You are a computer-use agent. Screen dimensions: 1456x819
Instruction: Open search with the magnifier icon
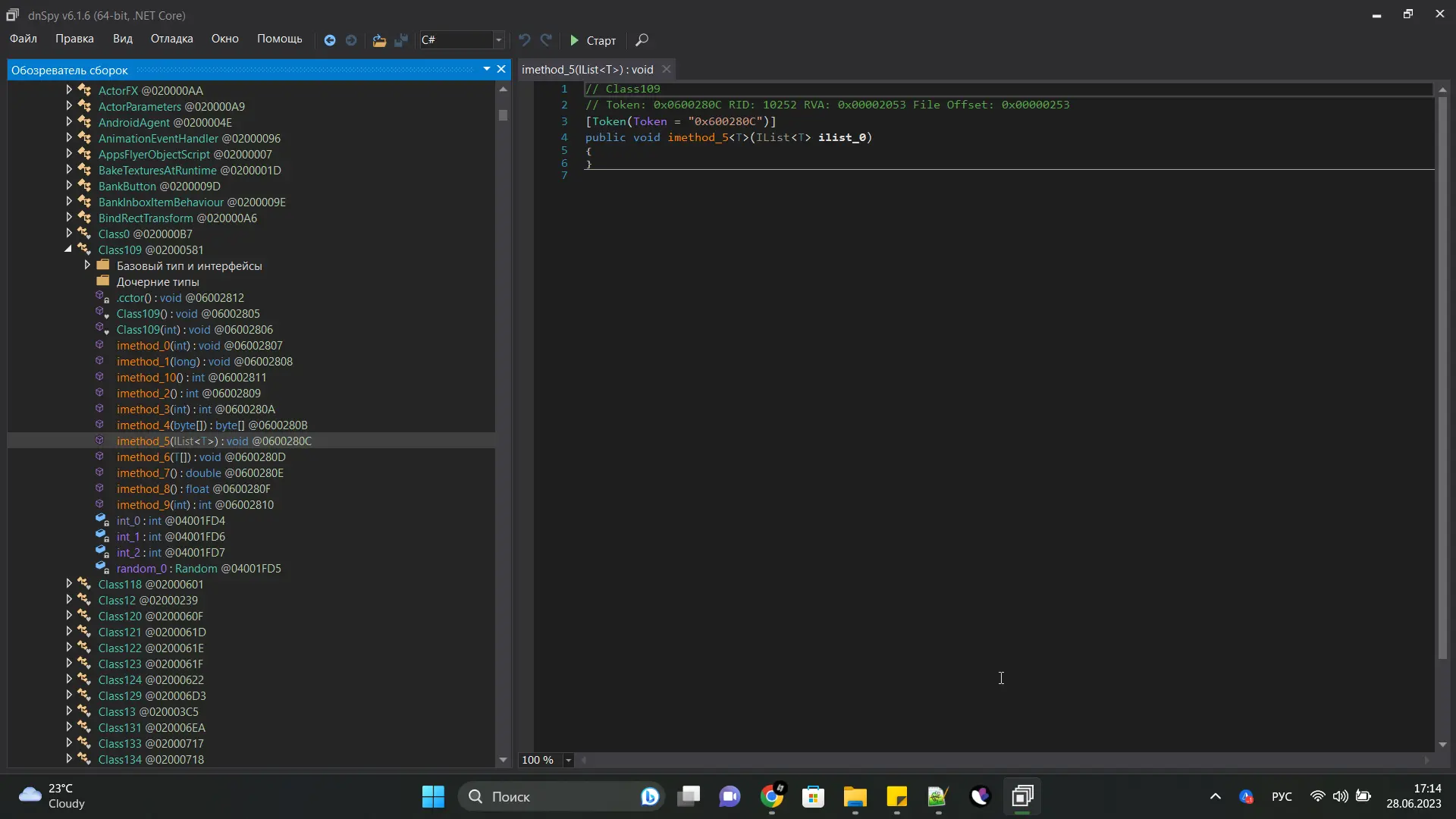[x=642, y=40]
